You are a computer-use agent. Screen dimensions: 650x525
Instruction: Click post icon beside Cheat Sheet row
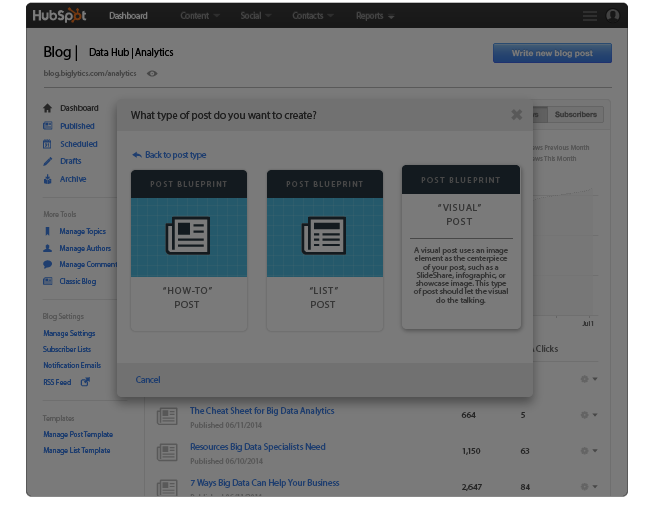click(x=167, y=416)
